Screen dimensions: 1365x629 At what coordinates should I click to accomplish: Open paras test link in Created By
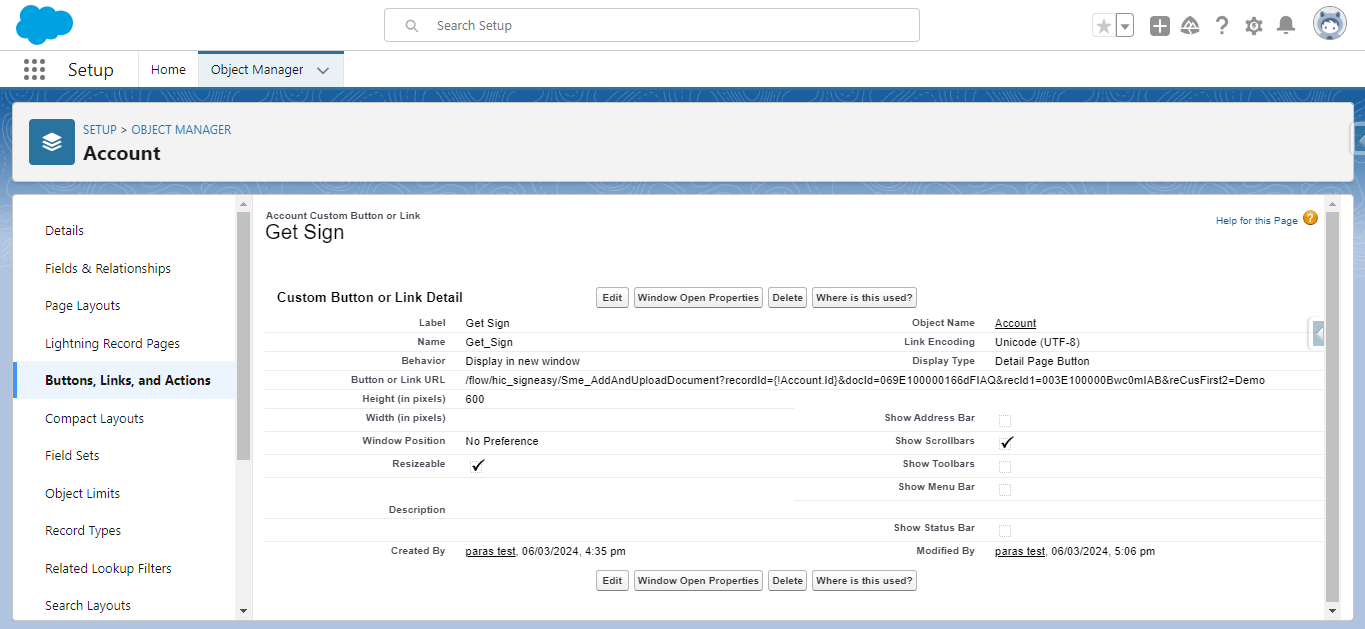(490, 551)
